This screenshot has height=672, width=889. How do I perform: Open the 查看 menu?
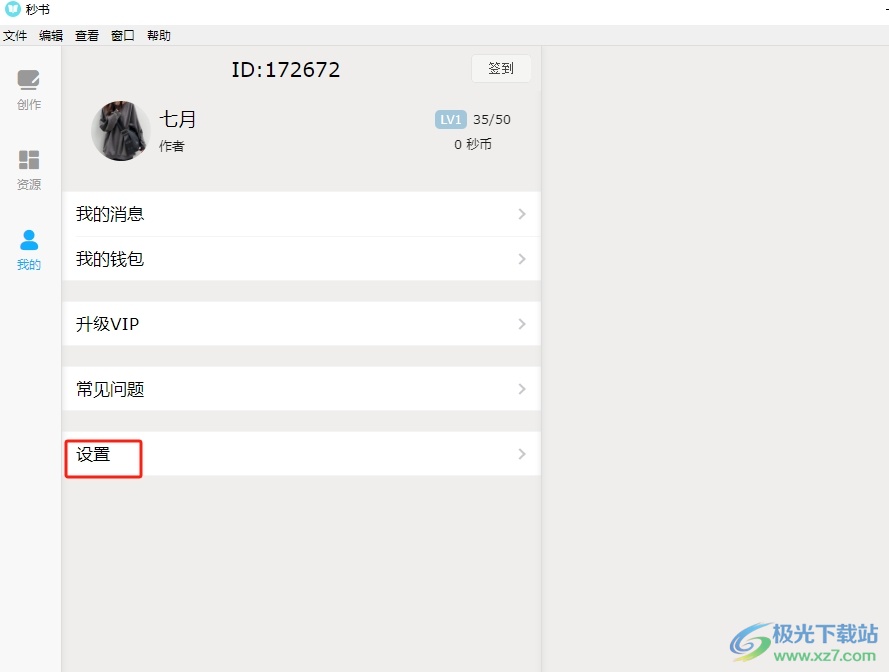coord(87,36)
